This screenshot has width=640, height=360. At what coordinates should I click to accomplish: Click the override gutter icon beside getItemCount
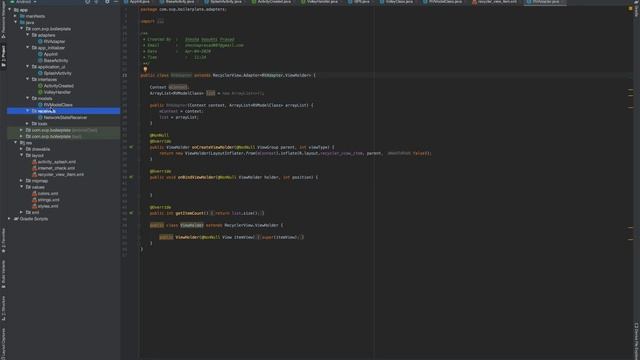click(x=131, y=213)
